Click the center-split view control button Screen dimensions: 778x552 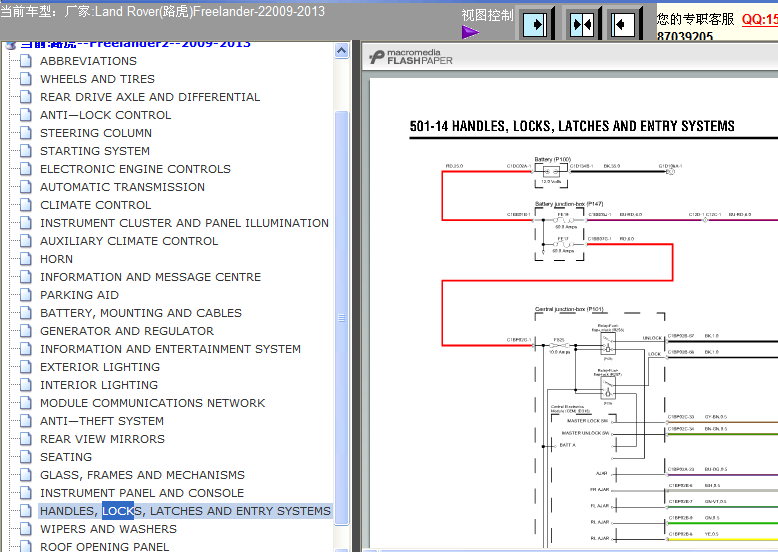582,24
